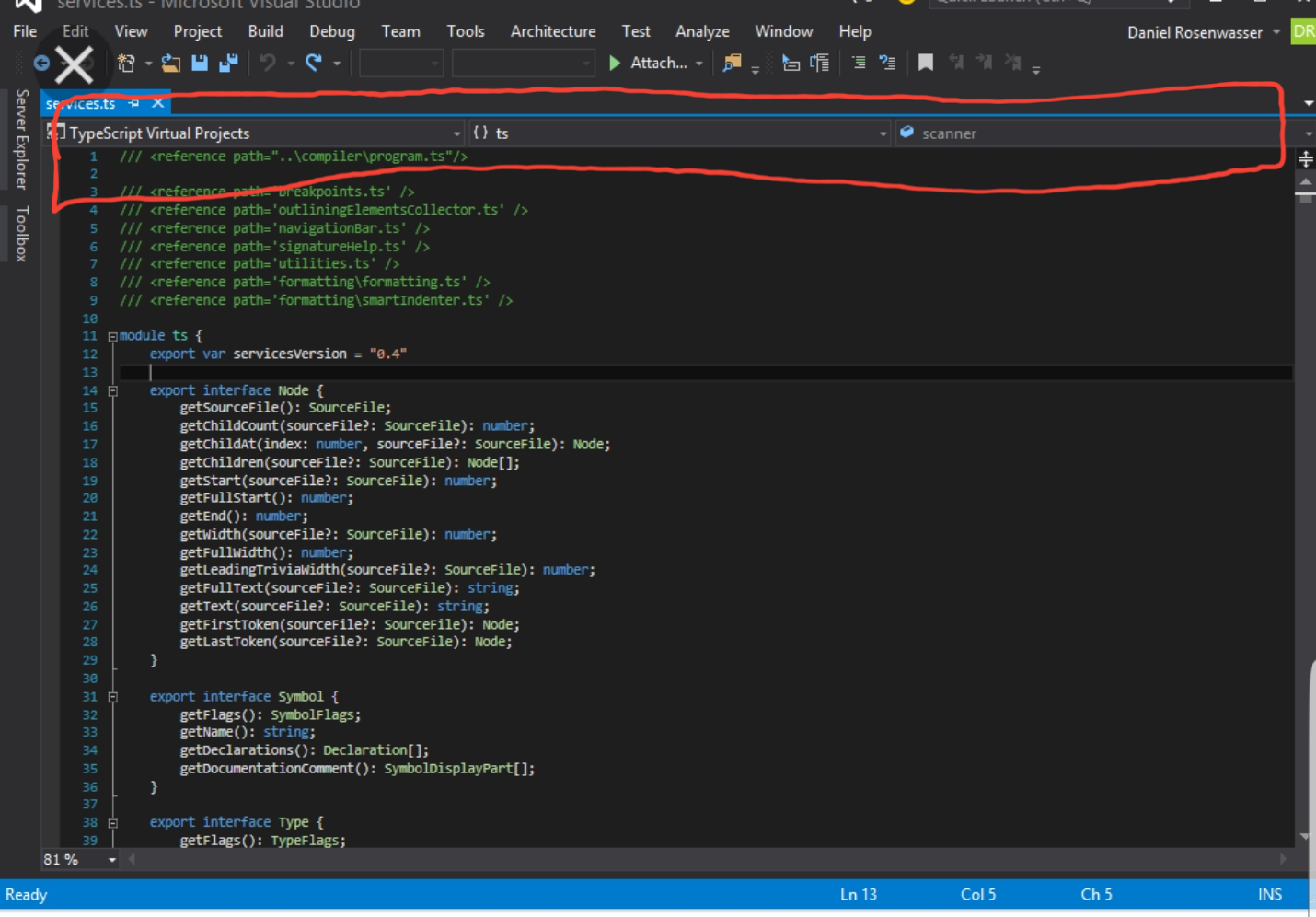Click the Redo arrow icon

(x=314, y=63)
